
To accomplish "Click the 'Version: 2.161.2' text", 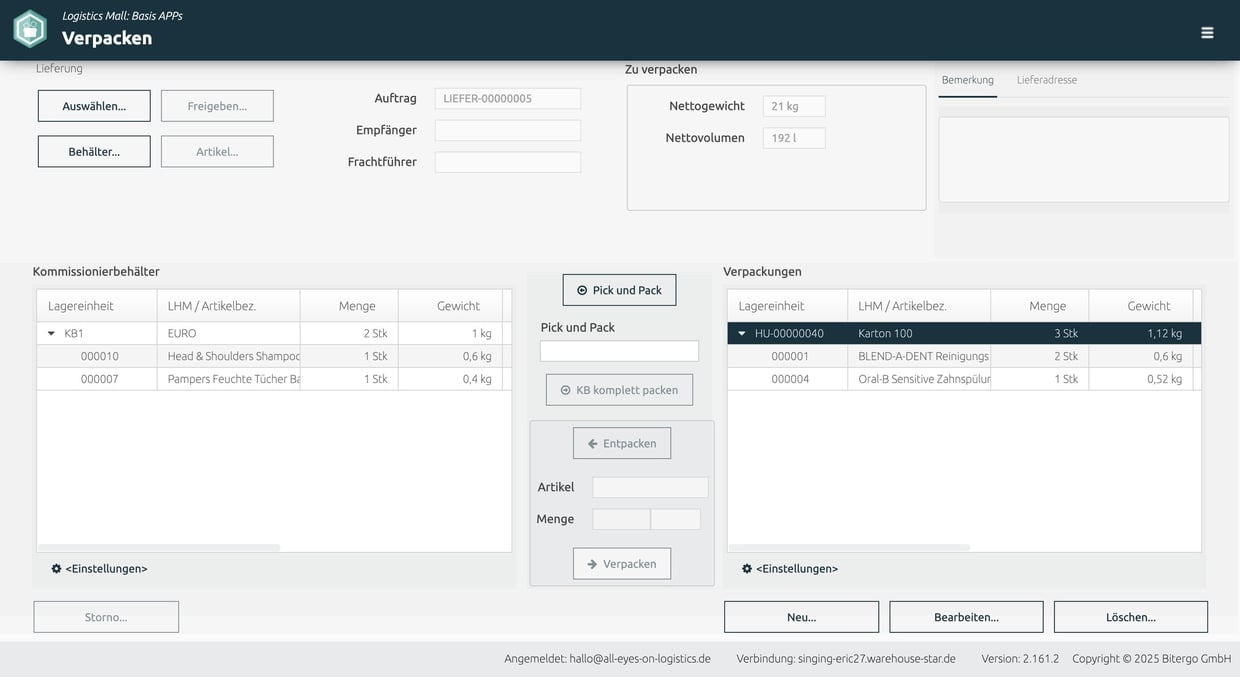I will tap(1020, 659).
